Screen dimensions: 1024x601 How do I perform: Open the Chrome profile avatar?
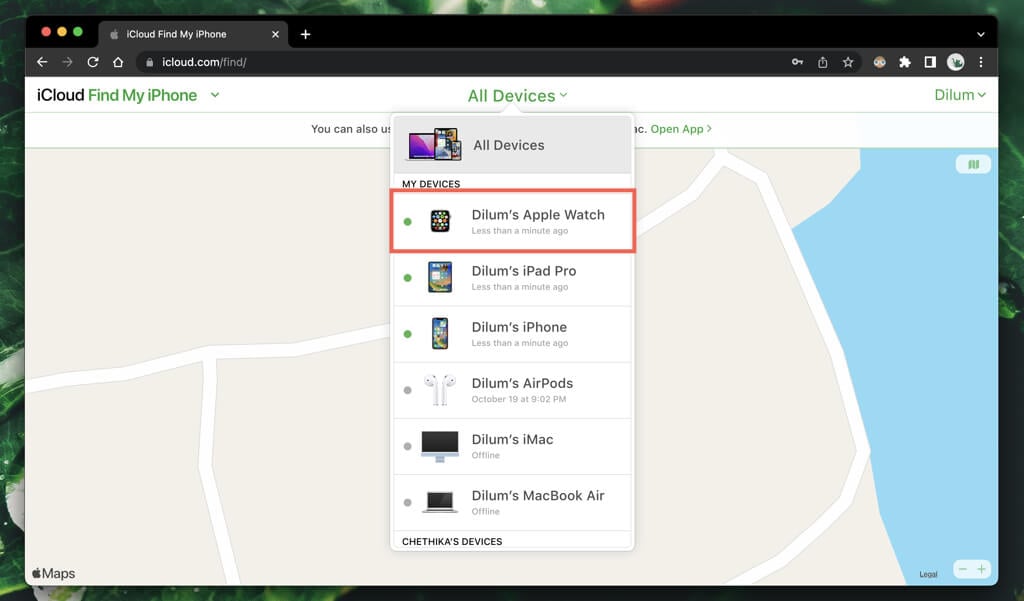[x=955, y=62]
